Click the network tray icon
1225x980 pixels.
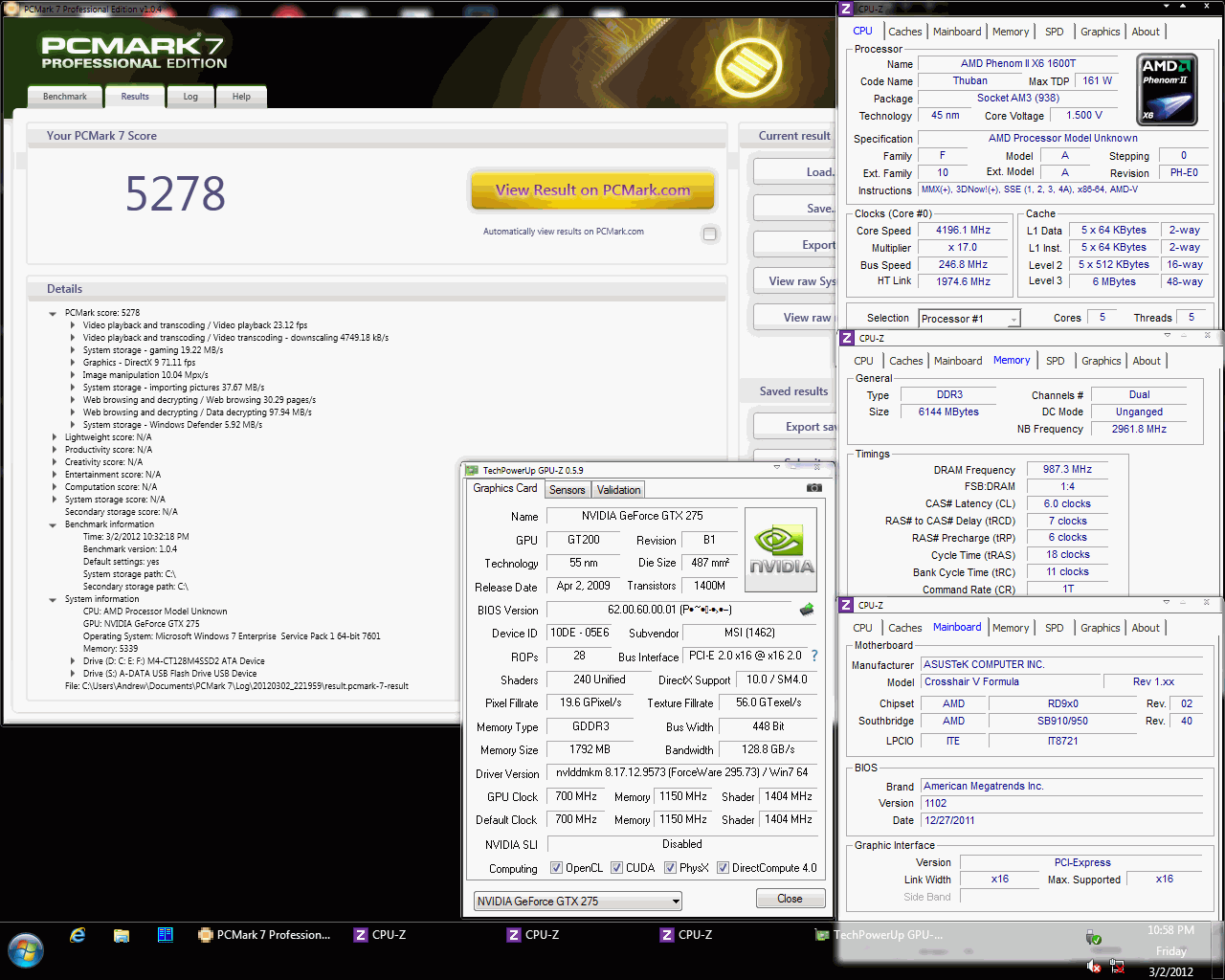pos(1116,967)
